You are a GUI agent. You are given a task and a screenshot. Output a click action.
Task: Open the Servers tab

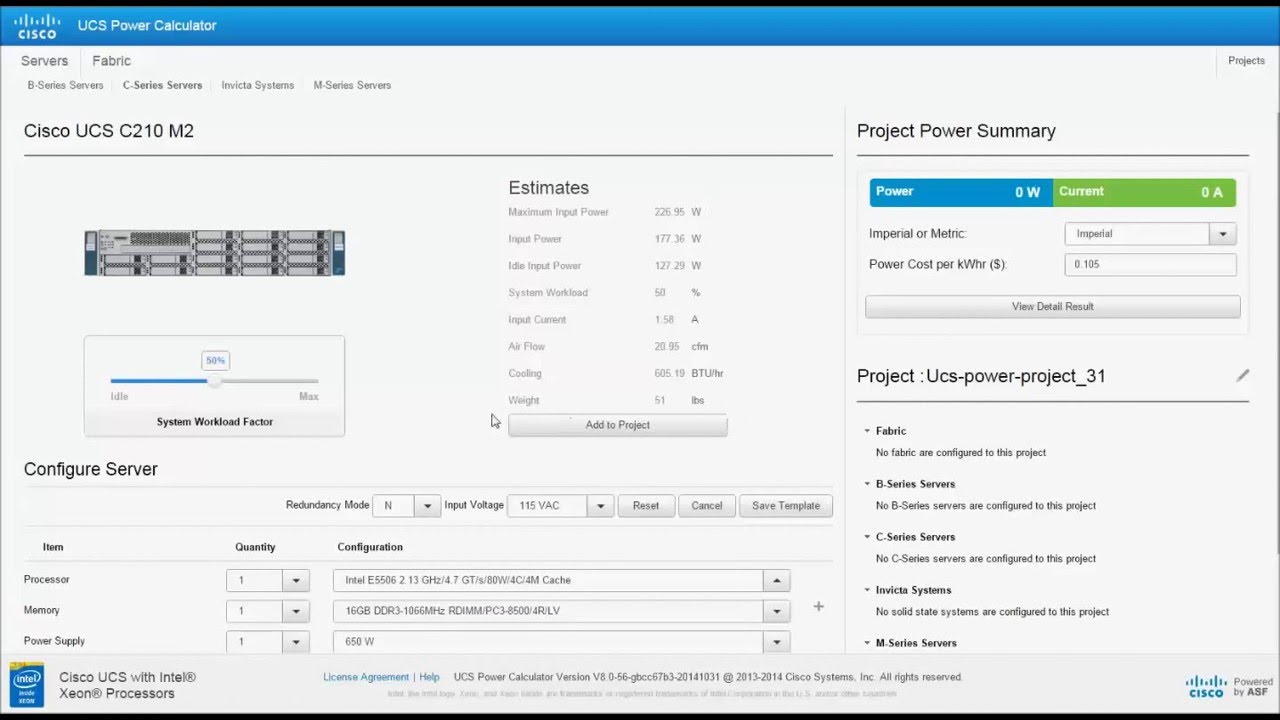click(x=44, y=61)
